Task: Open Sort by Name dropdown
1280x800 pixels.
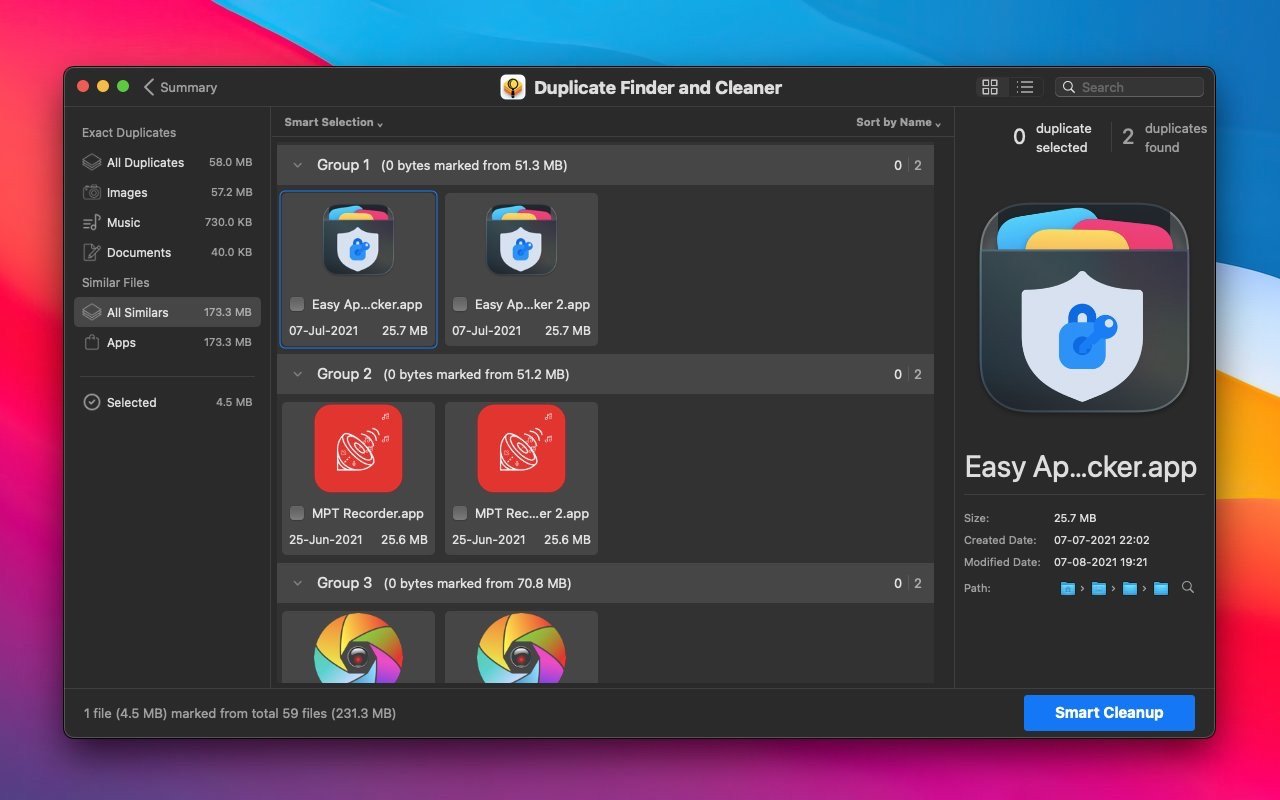Action: (898, 122)
